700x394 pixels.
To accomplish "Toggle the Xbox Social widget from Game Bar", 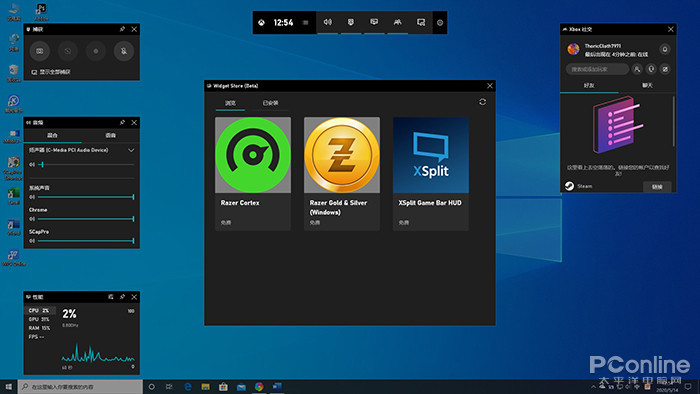I will pos(397,22).
